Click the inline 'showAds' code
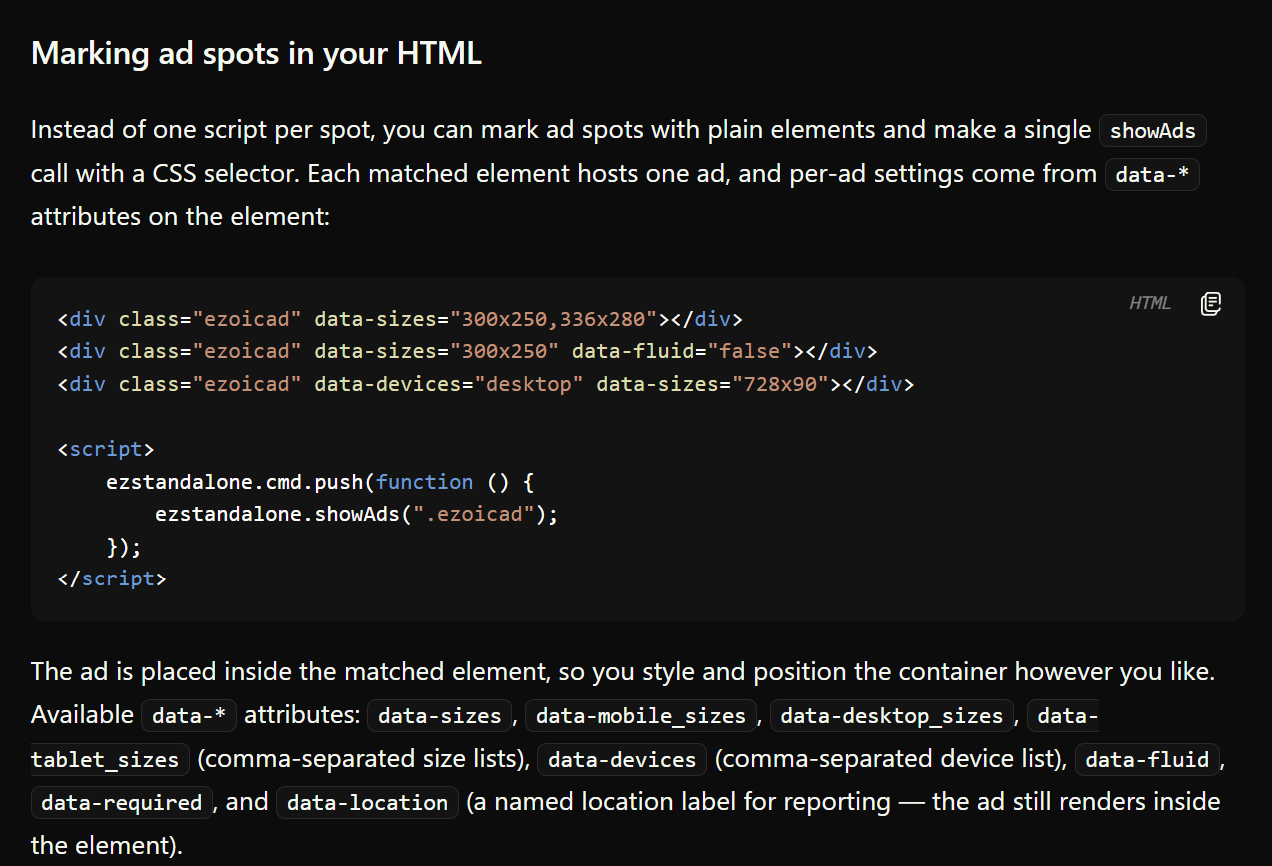This screenshot has width=1272, height=866. click(x=1153, y=131)
